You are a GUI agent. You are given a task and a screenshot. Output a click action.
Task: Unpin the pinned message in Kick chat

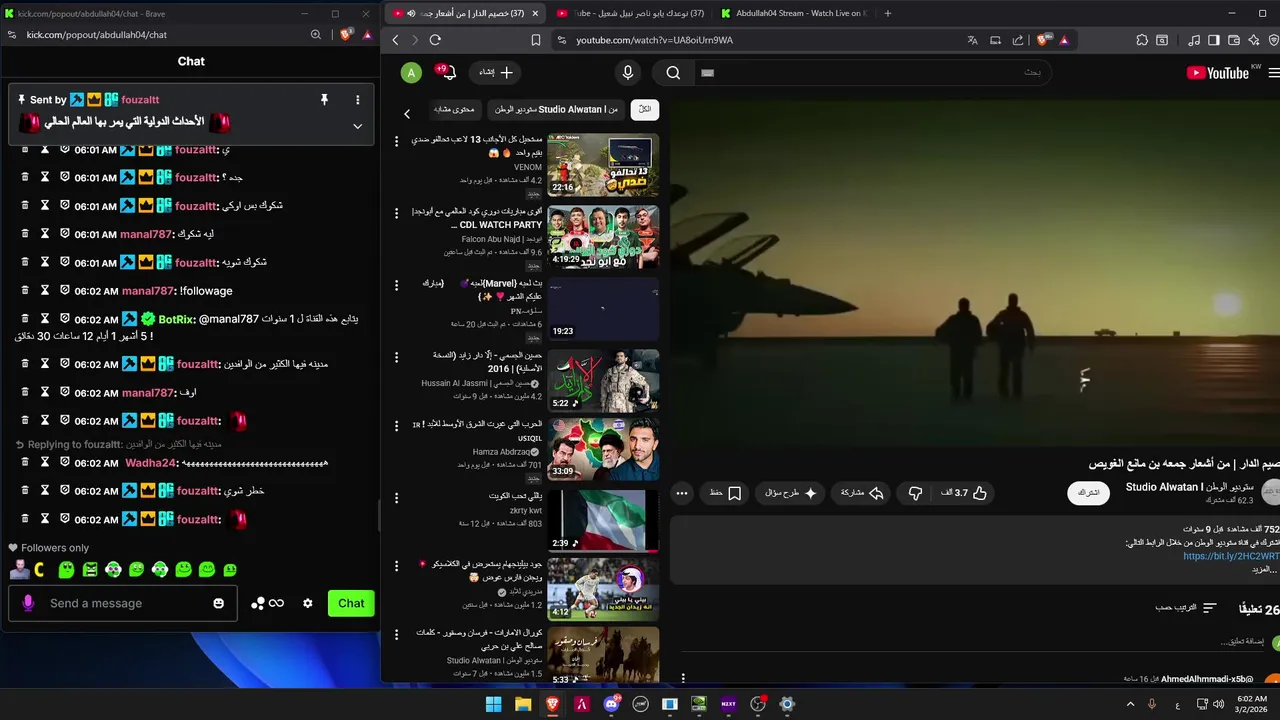point(324,100)
